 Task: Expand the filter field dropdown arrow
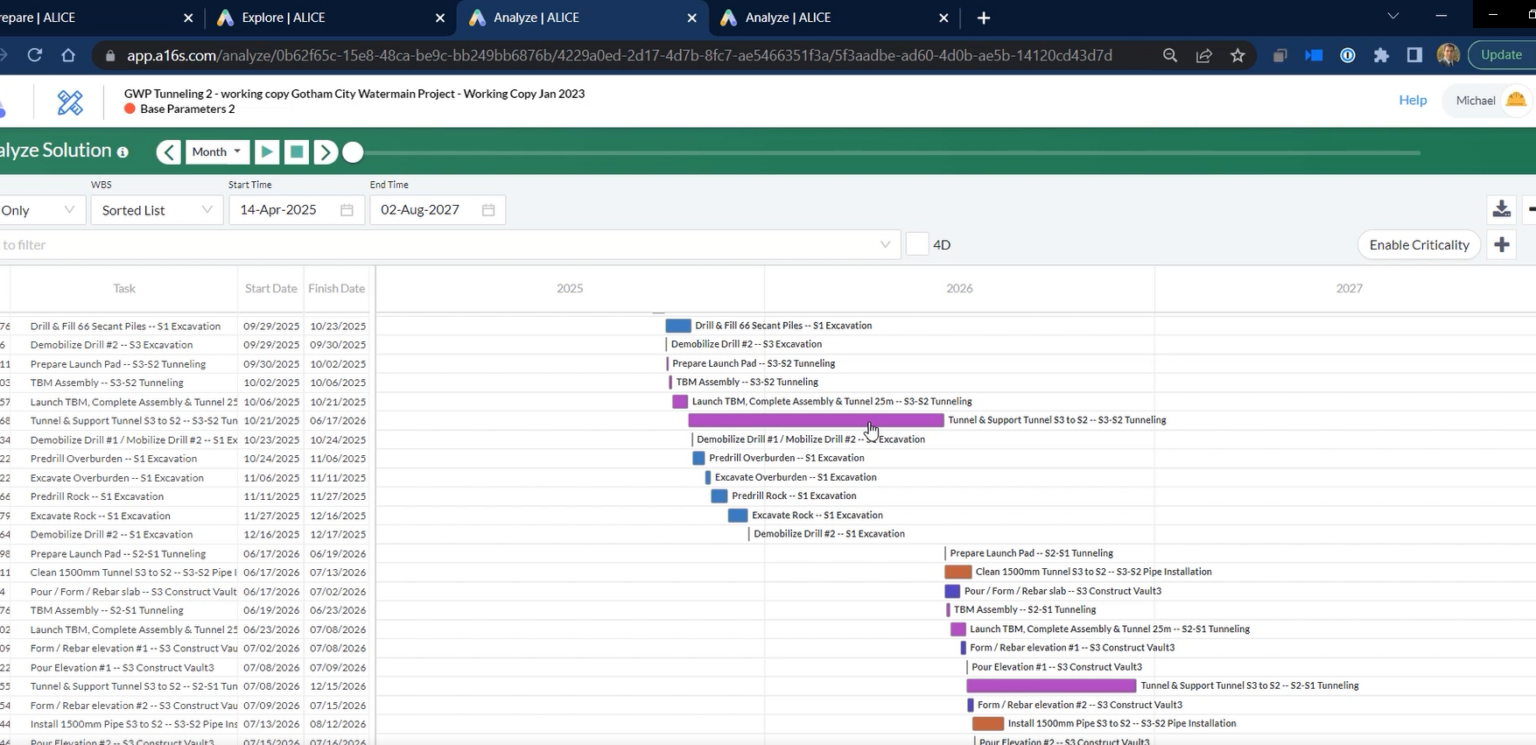(884, 244)
